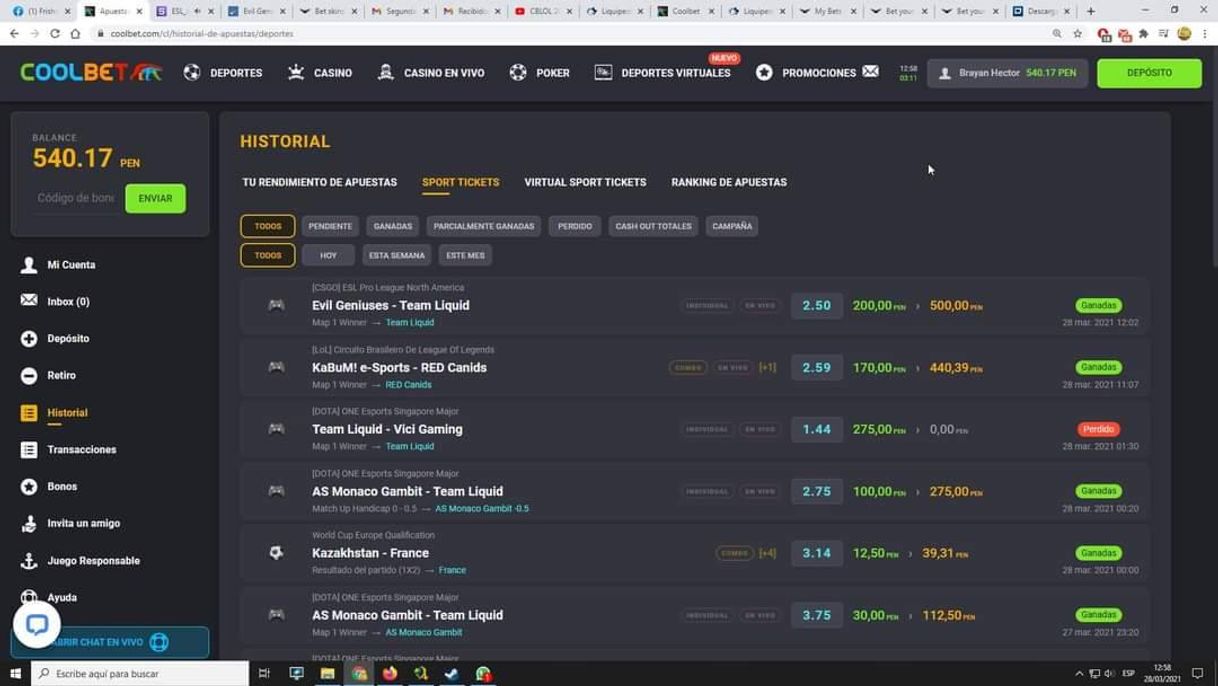
Task: Switch to Virtual Sport Tickets tab
Action: point(585,182)
